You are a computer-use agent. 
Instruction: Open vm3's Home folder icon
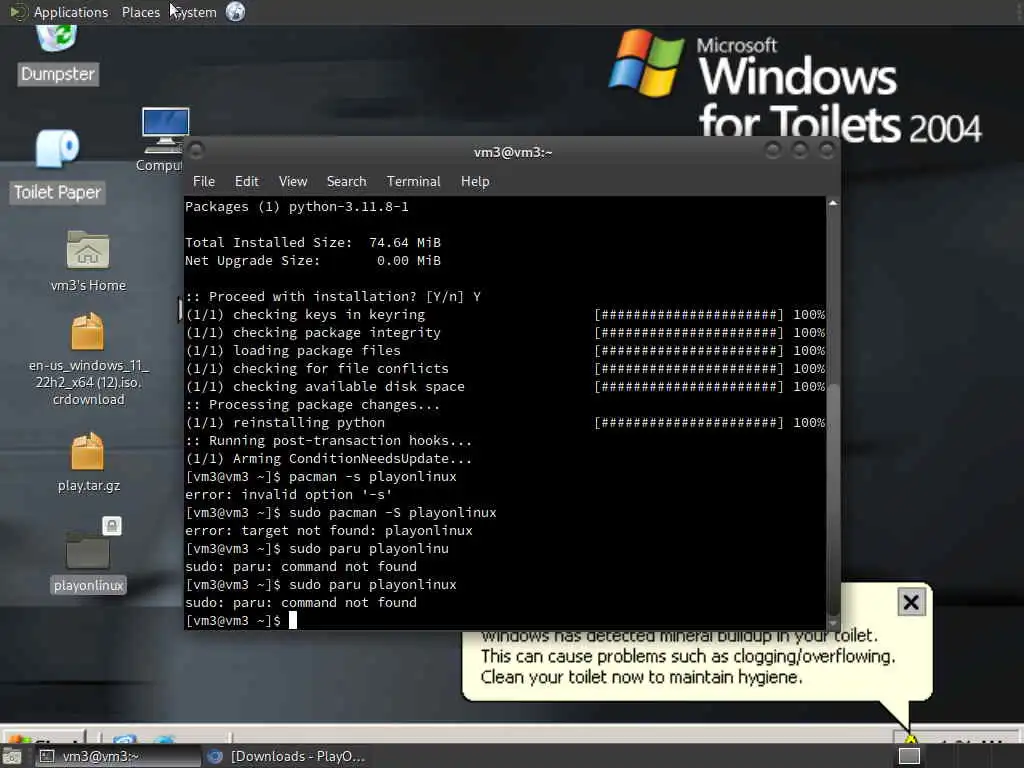(88, 249)
